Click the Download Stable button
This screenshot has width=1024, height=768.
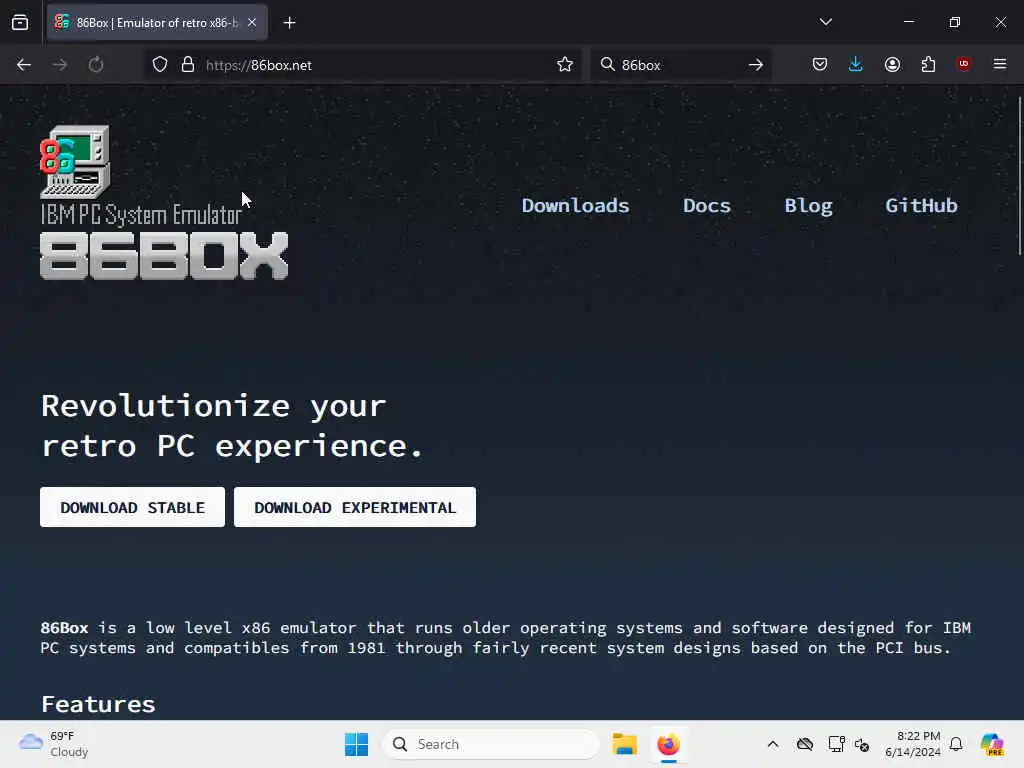click(133, 507)
